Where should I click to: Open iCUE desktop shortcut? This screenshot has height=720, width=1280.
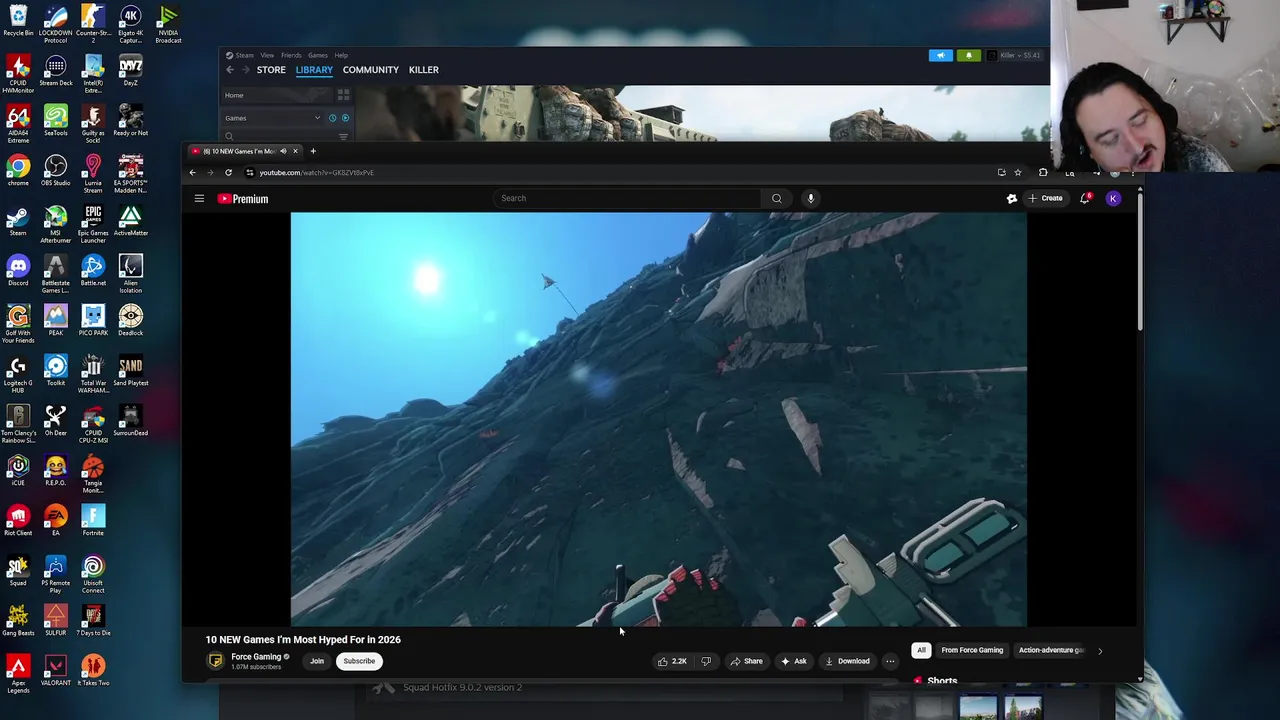[18, 470]
